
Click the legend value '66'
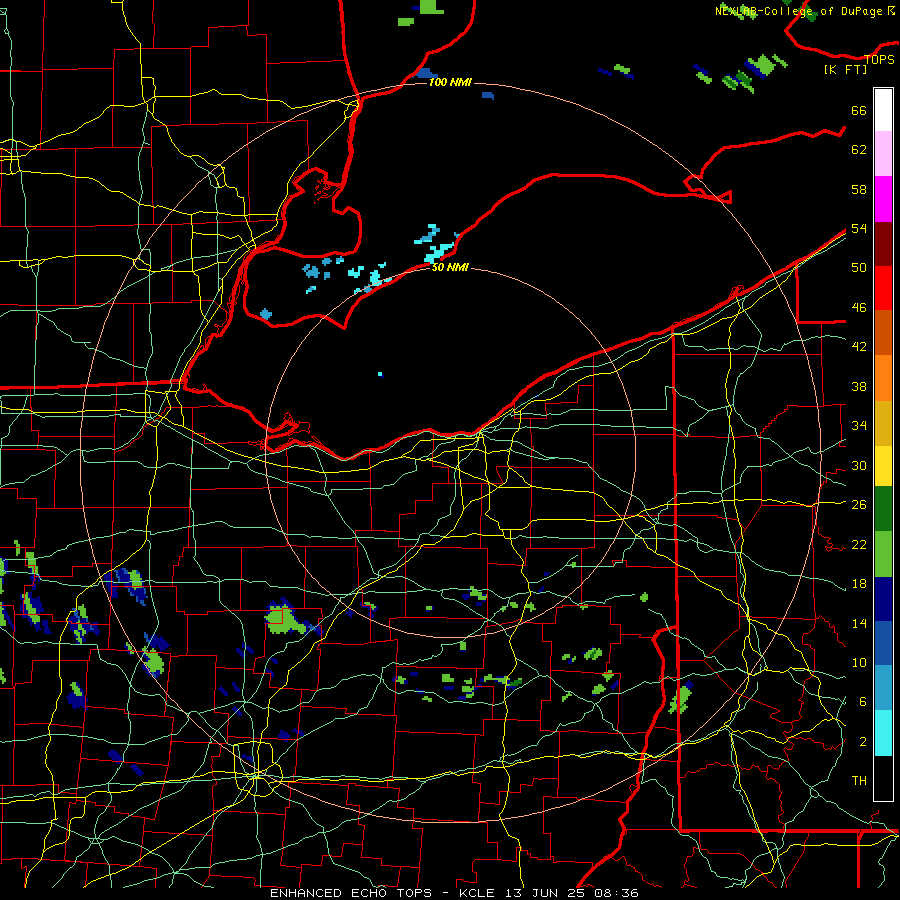pos(859,110)
